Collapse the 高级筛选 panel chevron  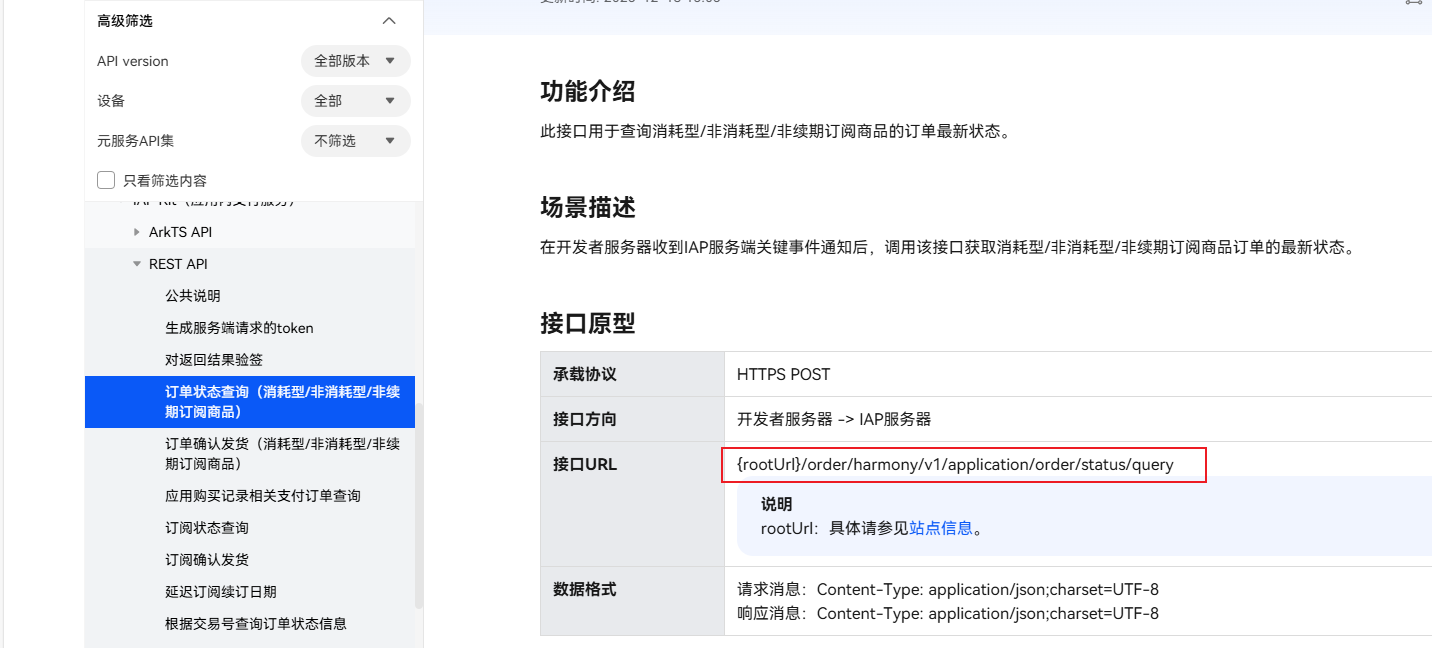coord(390,21)
